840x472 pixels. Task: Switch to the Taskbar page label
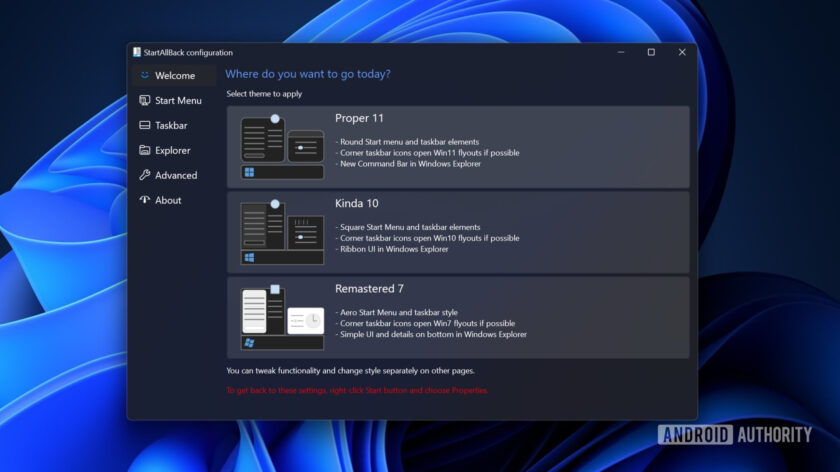(x=171, y=126)
